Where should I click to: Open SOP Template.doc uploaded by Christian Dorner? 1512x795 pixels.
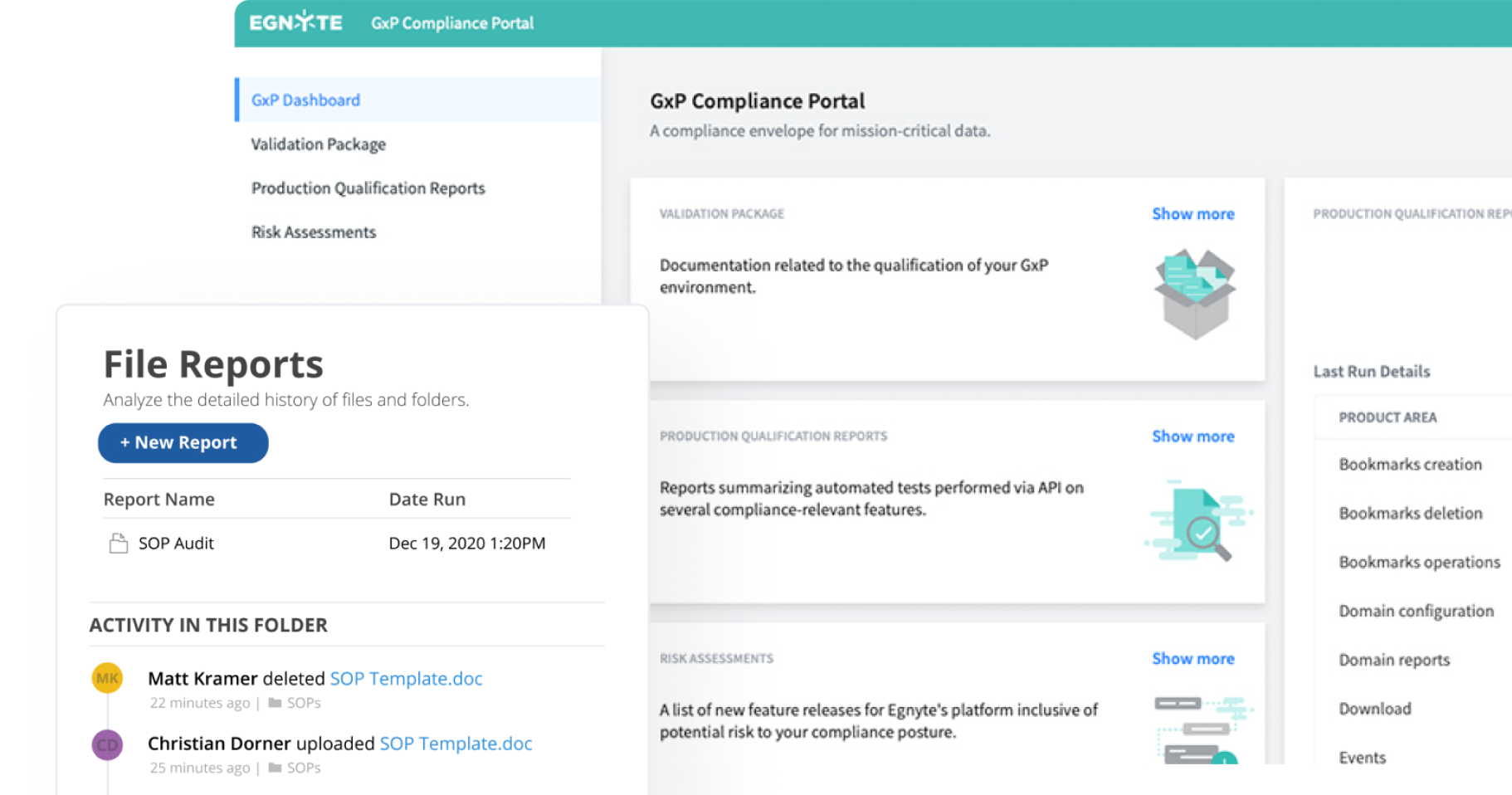tap(456, 744)
